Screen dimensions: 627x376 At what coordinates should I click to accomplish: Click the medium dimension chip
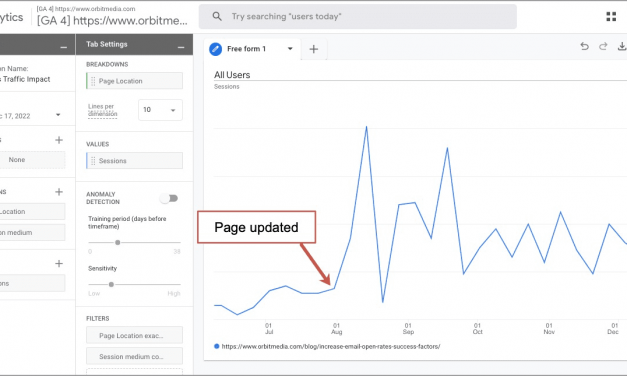[x=32, y=232]
